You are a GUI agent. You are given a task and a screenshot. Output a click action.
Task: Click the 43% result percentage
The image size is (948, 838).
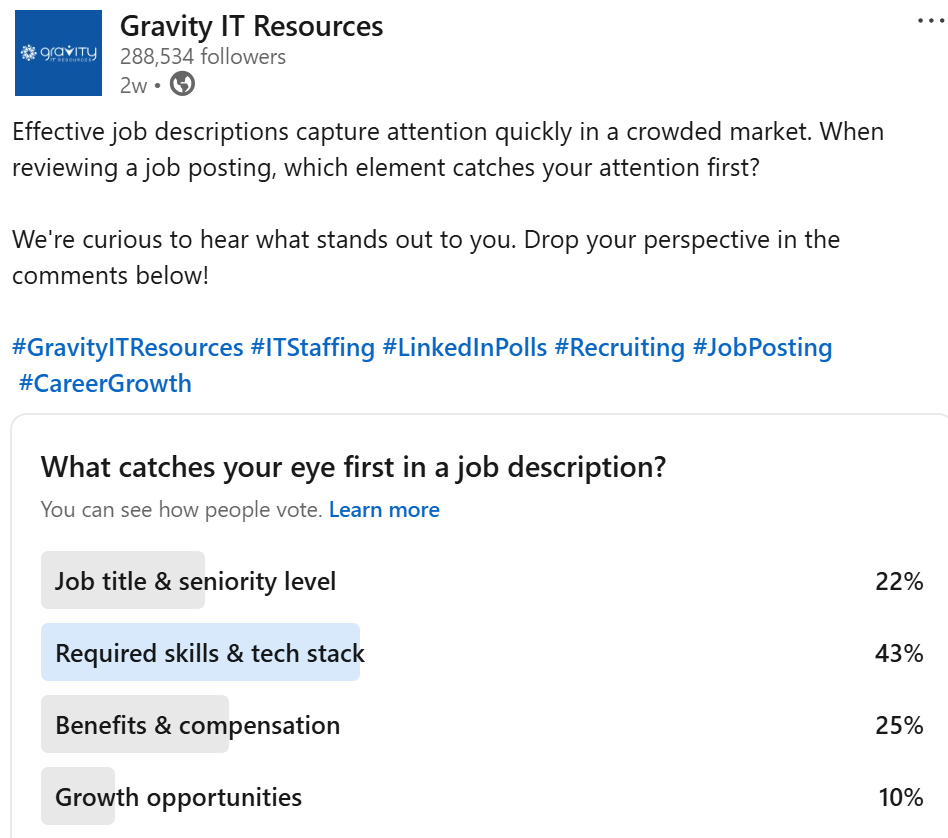tap(898, 654)
